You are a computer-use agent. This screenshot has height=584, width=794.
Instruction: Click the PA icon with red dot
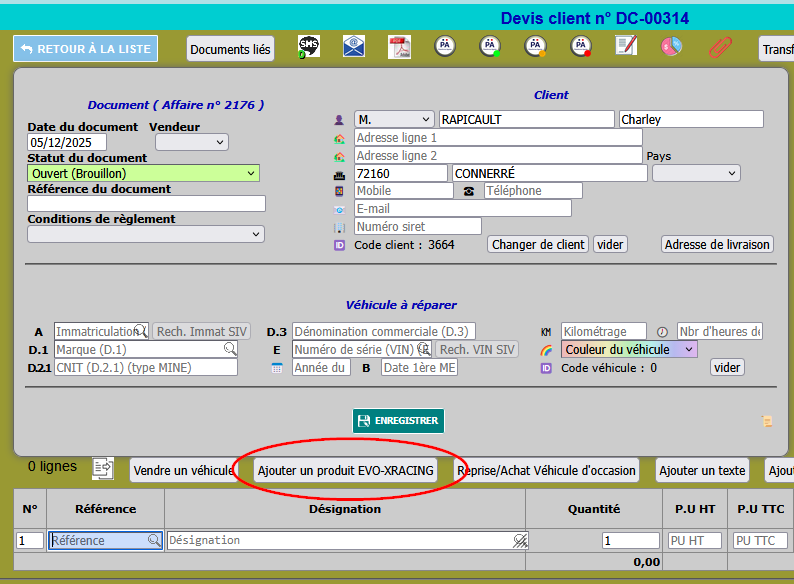click(x=581, y=47)
